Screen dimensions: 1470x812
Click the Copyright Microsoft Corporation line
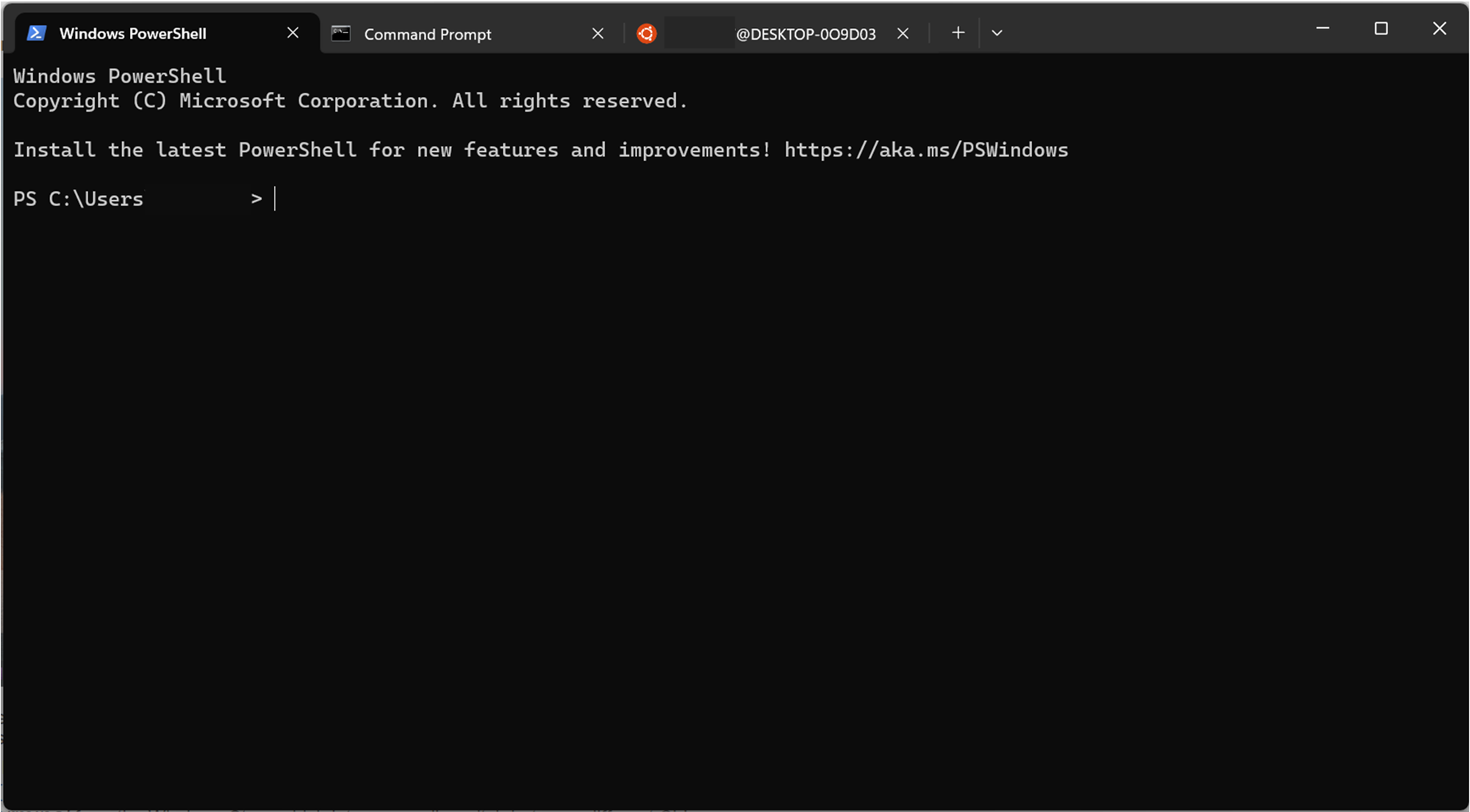pyautogui.click(x=350, y=101)
